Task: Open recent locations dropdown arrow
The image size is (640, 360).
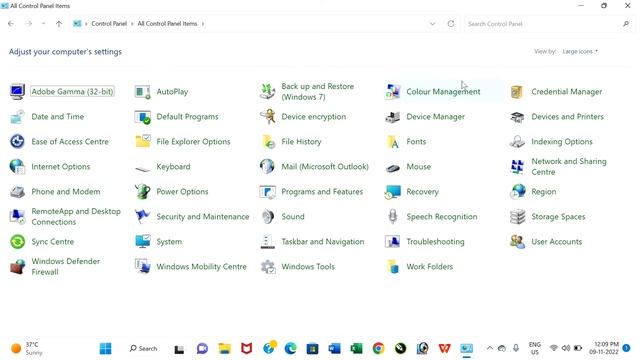Action: coord(43,24)
